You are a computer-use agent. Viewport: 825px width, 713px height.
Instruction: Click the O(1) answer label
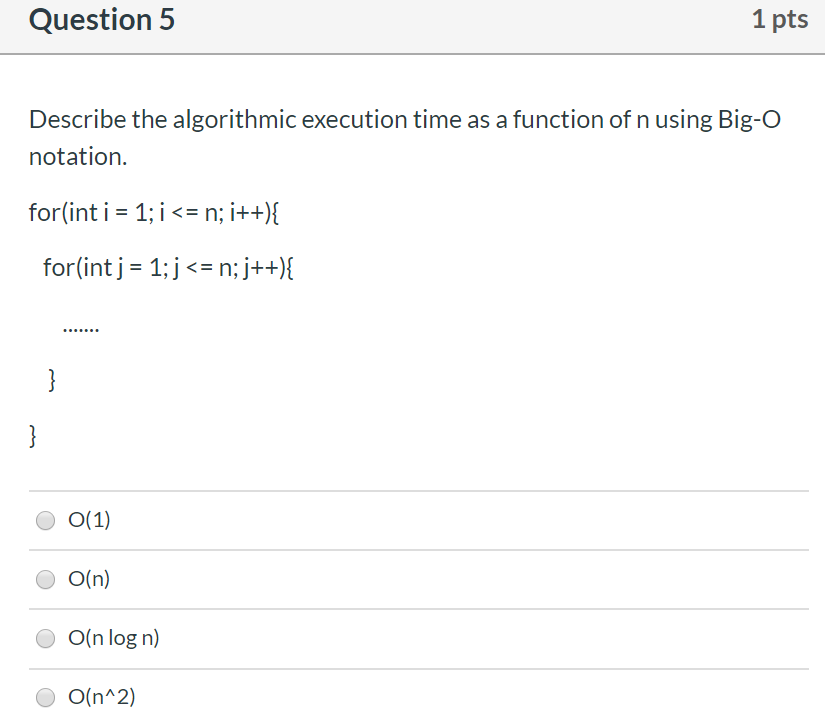pos(88,519)
